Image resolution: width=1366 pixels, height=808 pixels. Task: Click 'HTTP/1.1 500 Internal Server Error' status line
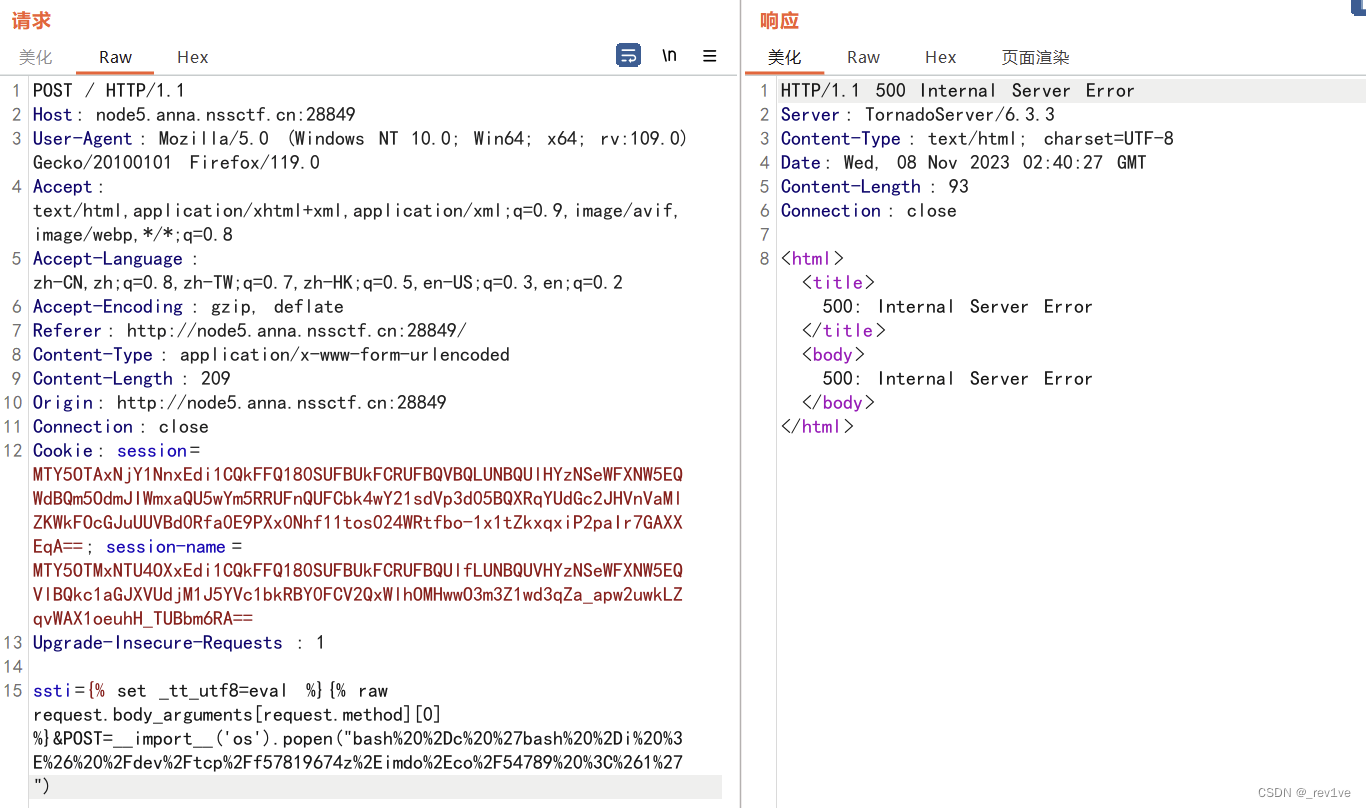click(x=958, y=90)
